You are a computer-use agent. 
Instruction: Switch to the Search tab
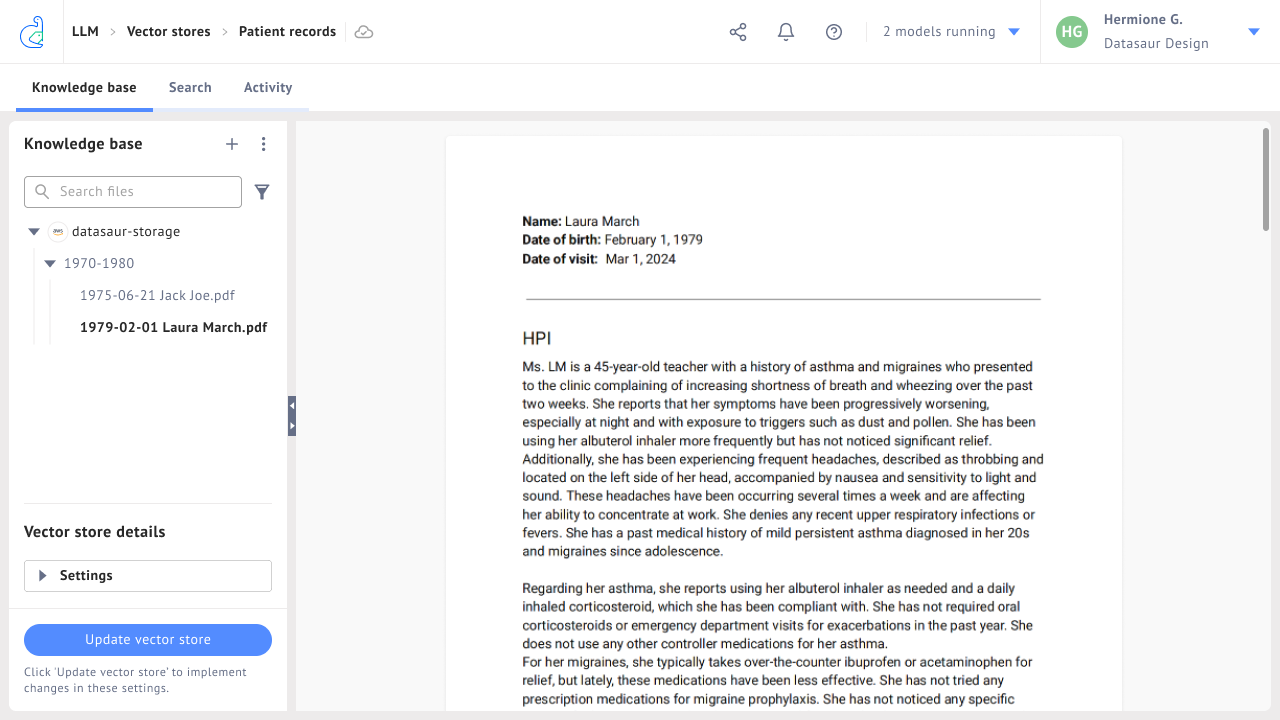tap(190, 88)
